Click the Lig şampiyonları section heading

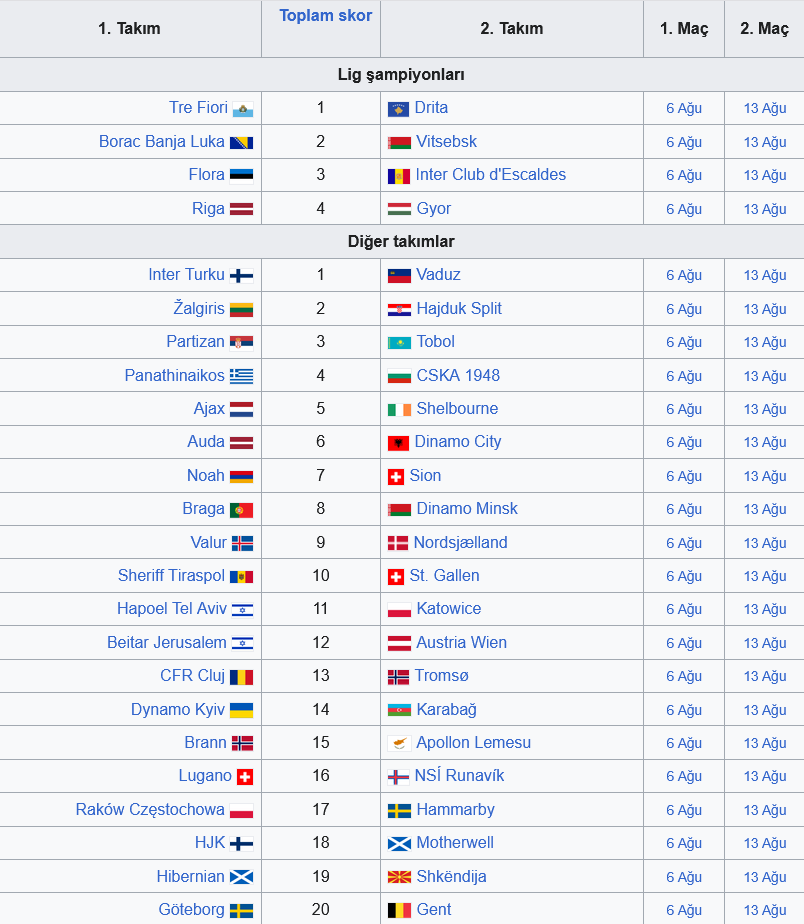point(401,75)
